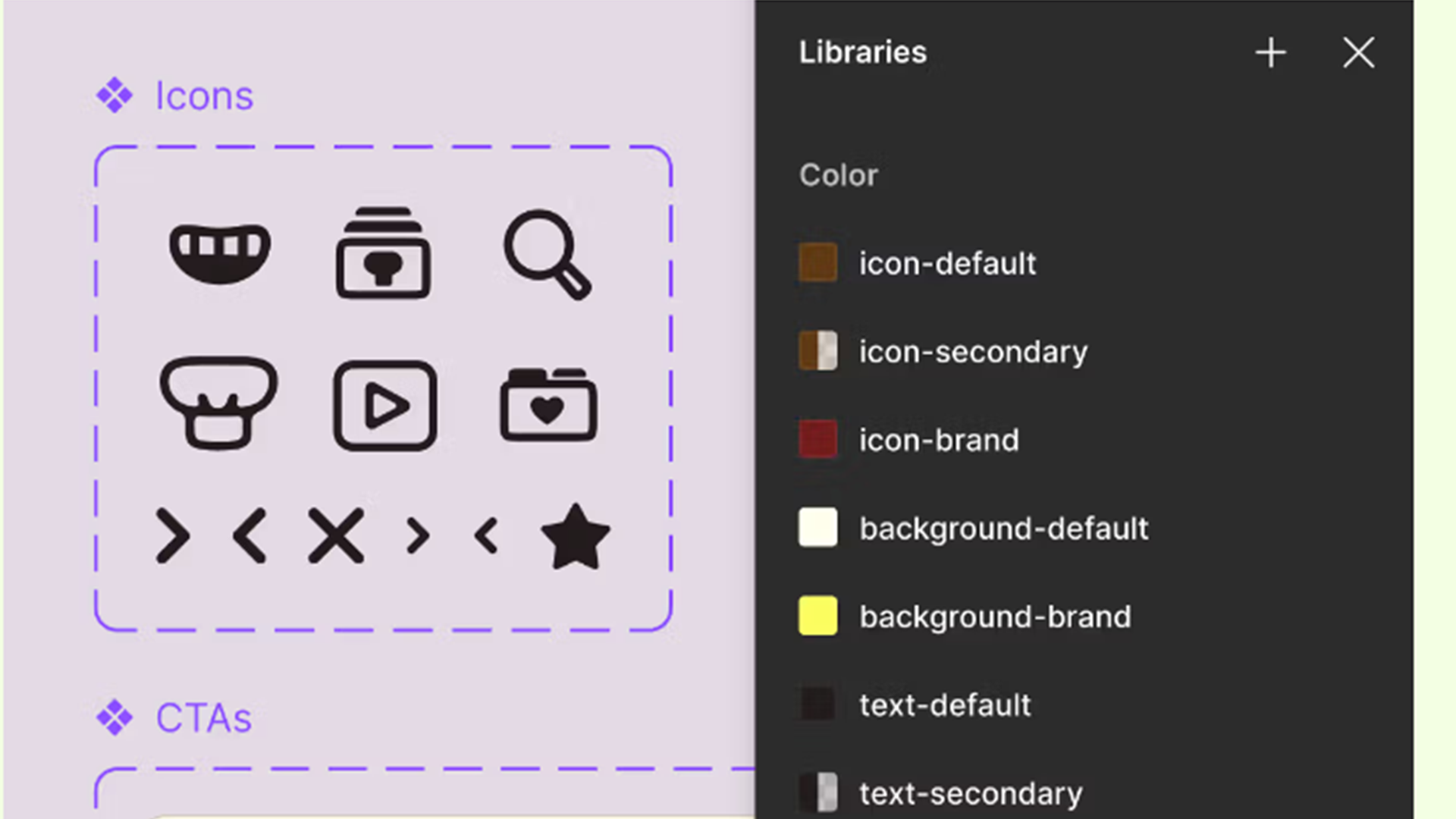1456x819 pixels.
Task: Add a new library with plus
Action: point(1271,53)
